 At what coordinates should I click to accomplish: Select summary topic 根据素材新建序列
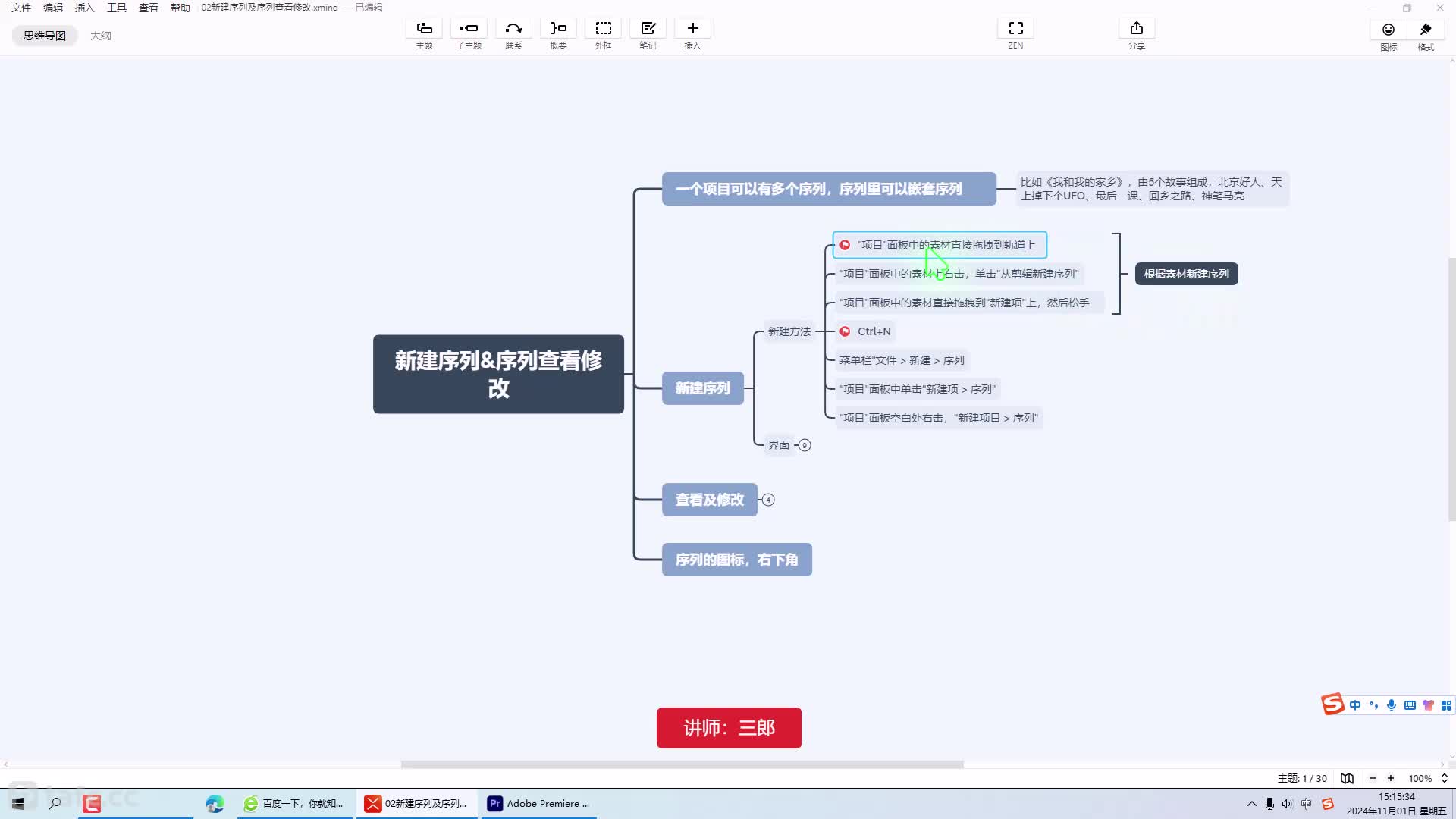[x=1186, y=274]
